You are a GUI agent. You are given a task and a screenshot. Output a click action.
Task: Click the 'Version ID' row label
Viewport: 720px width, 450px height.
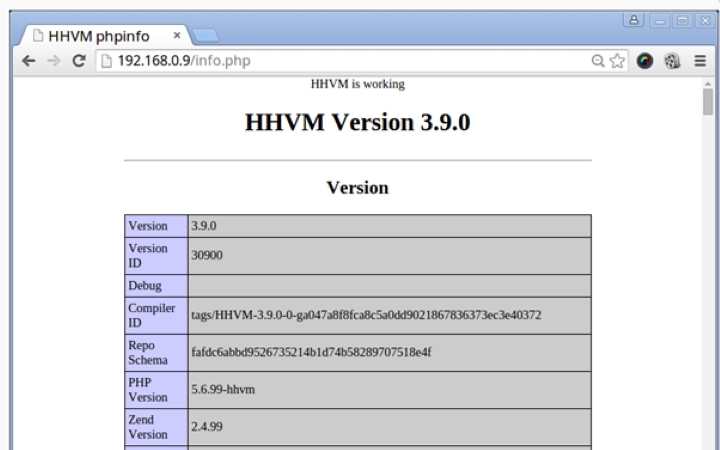(148, 256)
